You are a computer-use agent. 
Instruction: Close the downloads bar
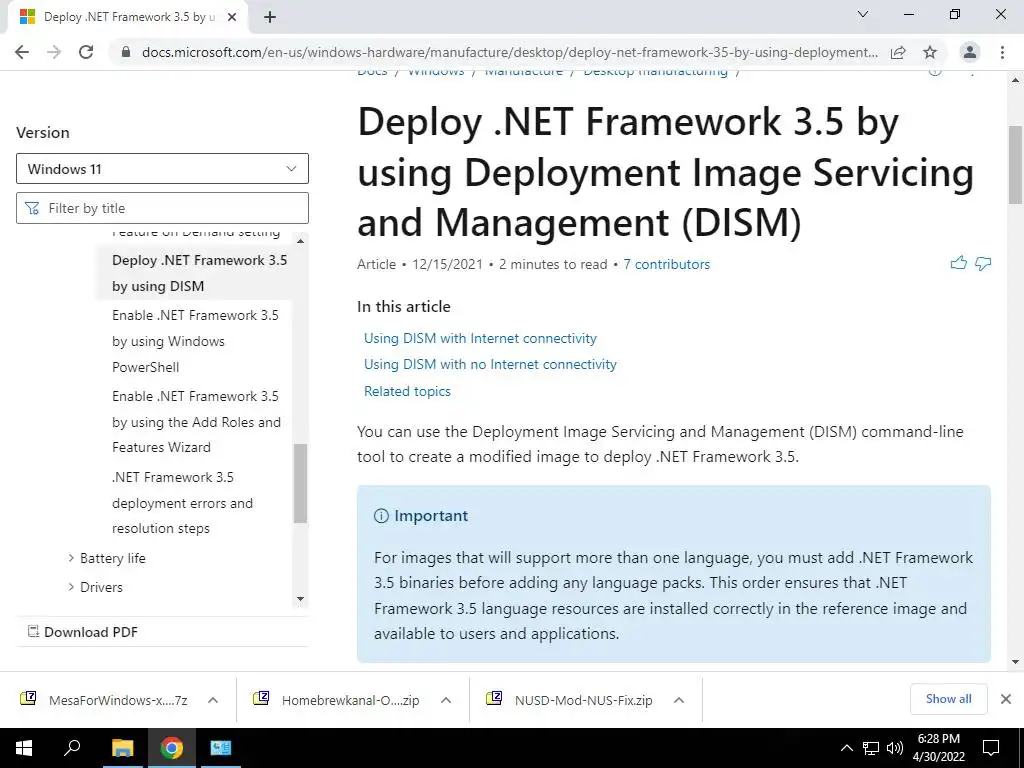[x=1006, y=699]
